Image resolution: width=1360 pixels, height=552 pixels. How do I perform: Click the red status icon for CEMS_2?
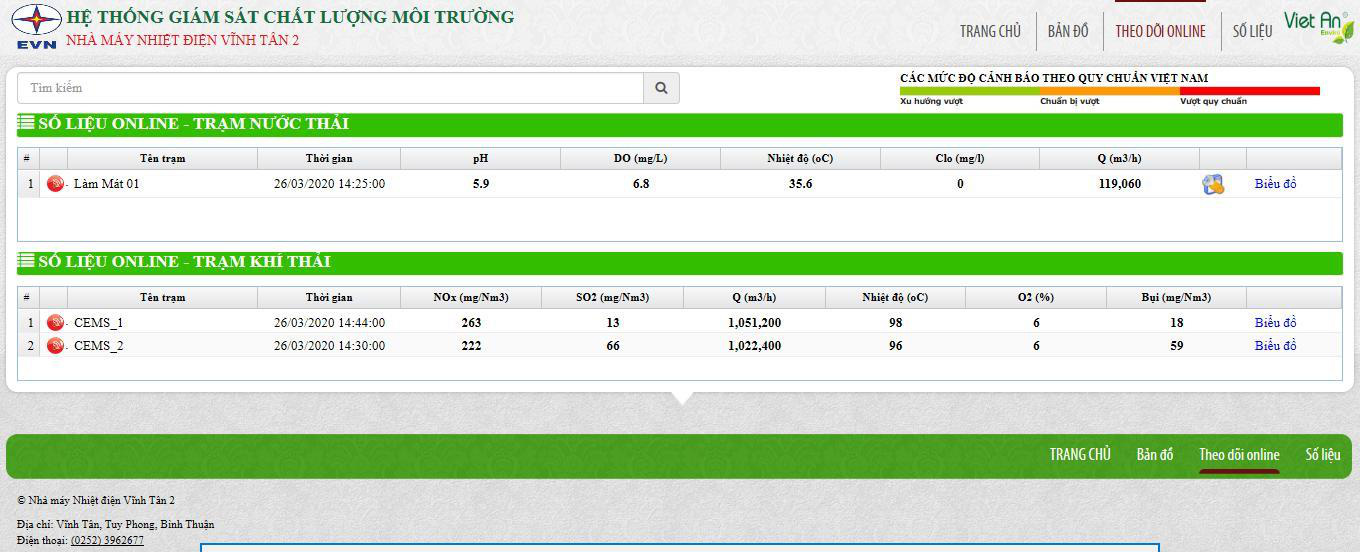(x=55, y=345)
